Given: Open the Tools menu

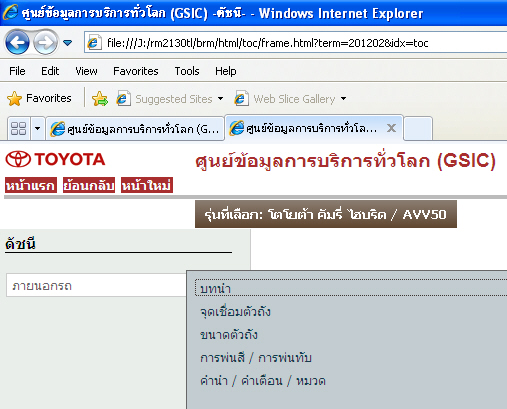Looking at the screenshot, I should pyautogui.click(x=187, y=71).
